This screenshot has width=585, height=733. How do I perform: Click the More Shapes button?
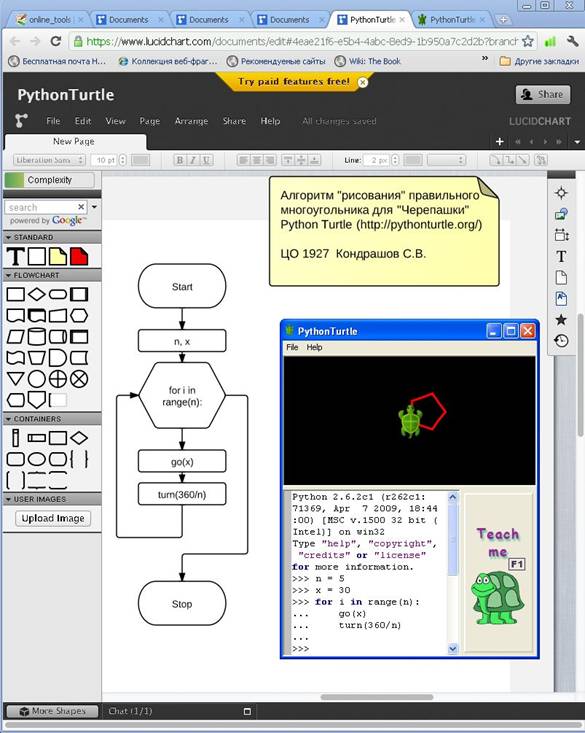tap(52, 711)
